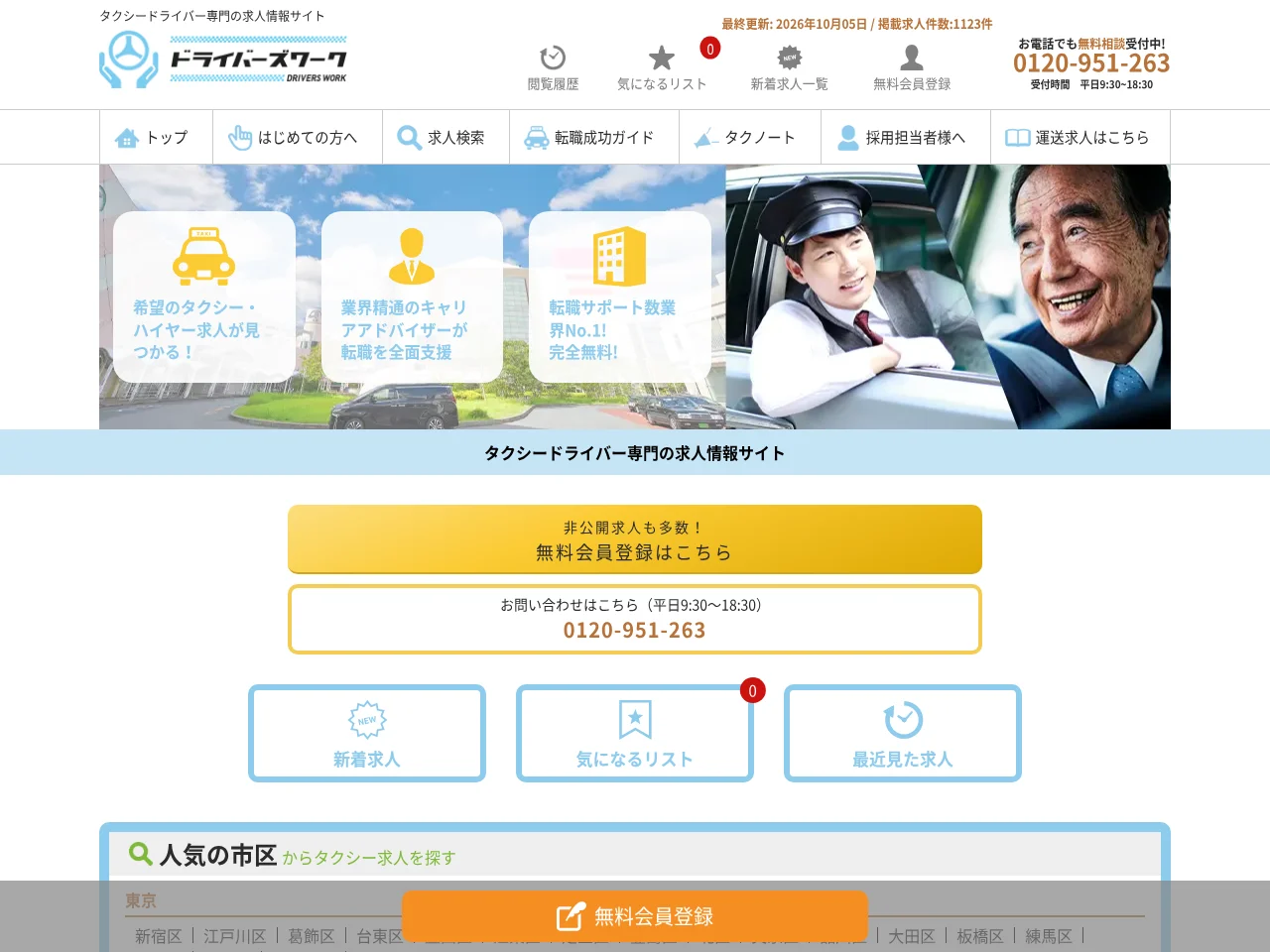Click the 転職サポート数業界No.1 banner card
Image resolution: width=1270 pixels, height=952 pixels.
point(620,297)
